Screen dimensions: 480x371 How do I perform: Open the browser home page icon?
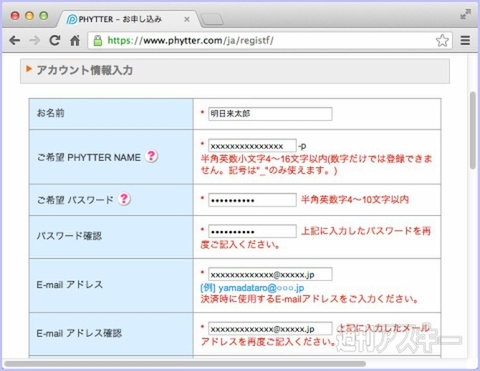click(75, 40)
